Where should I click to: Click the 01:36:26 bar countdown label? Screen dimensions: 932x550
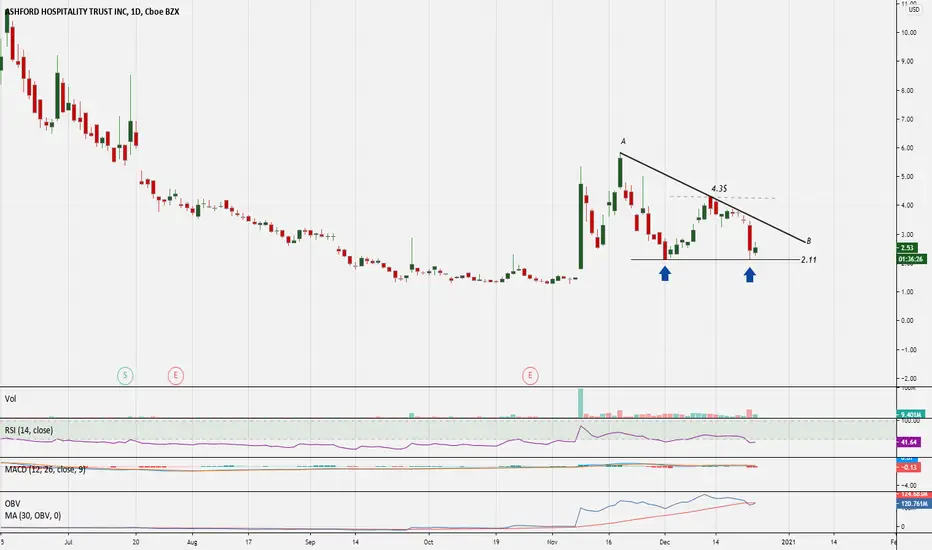coord(910,259)
